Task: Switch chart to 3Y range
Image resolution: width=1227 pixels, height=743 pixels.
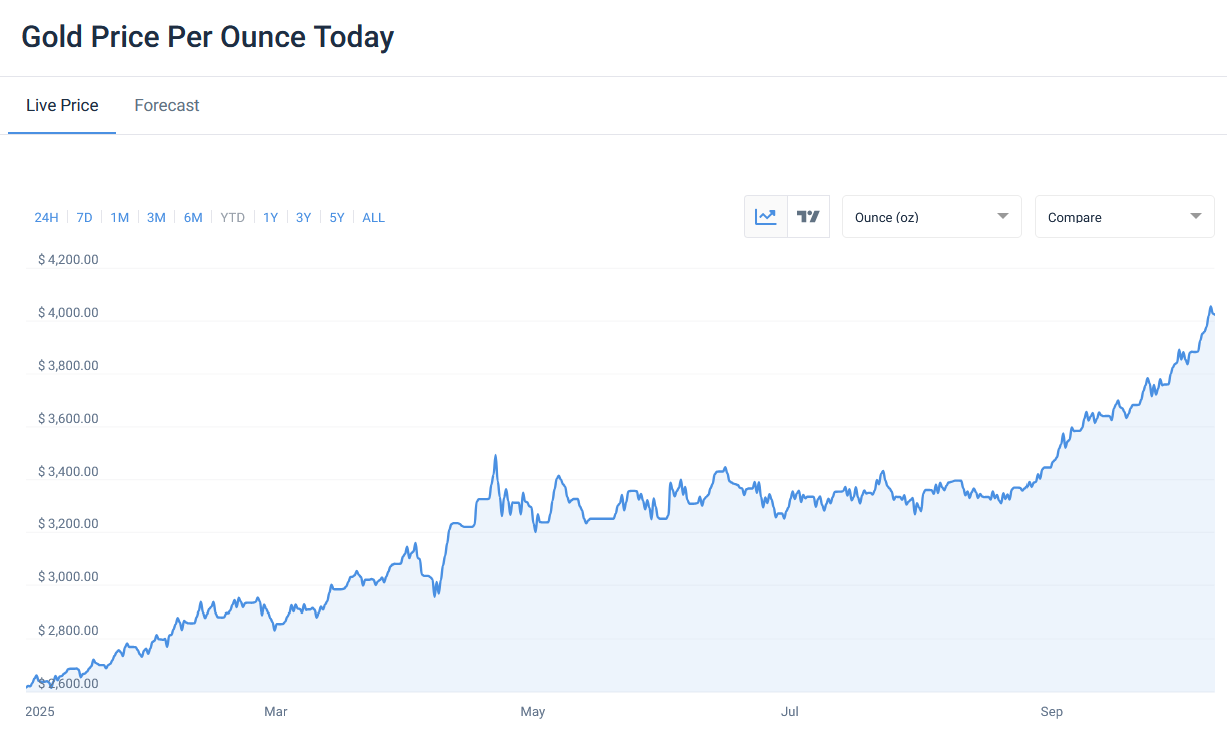Action: pos(303,218)
